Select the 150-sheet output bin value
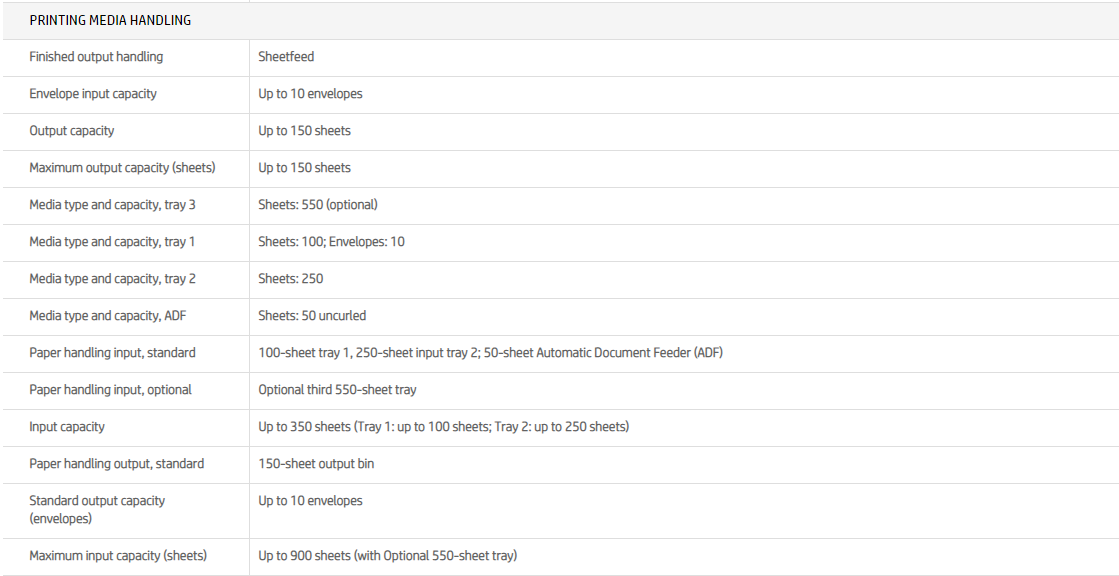Viewport: 1119px width, 576px height. (x=316, y=464)
